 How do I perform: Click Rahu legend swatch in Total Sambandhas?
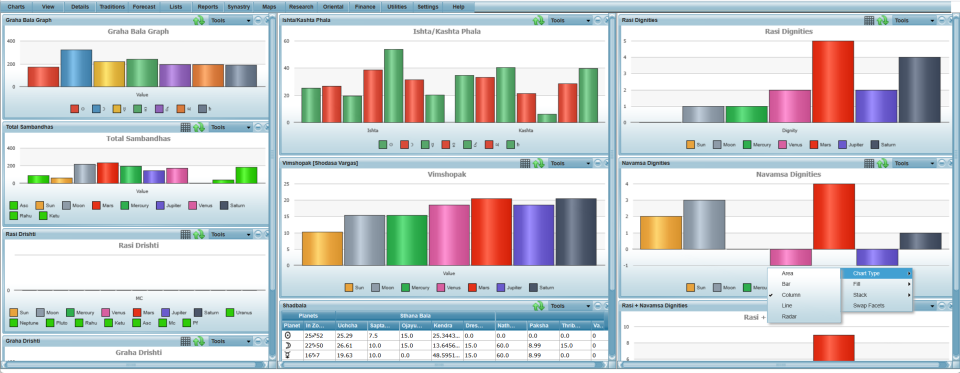(14, 216)
